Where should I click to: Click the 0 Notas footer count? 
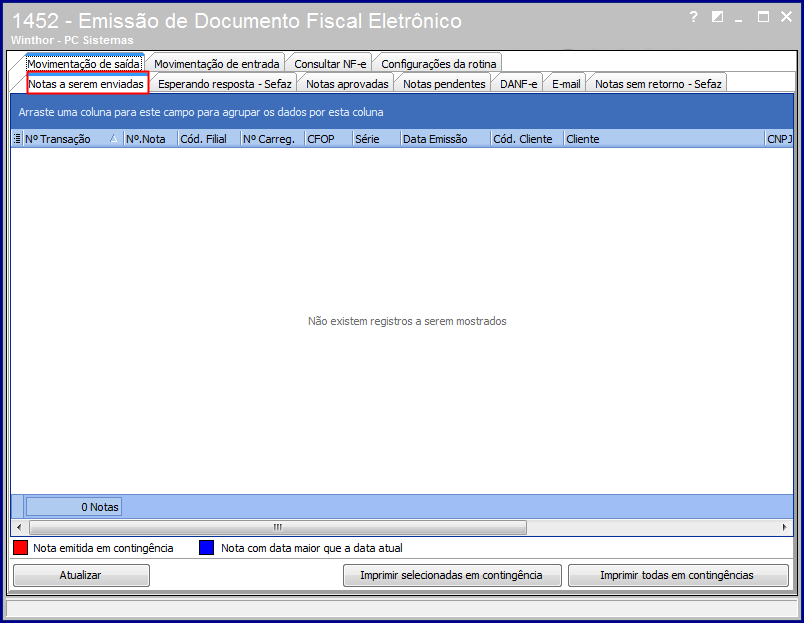coord(74,507)
